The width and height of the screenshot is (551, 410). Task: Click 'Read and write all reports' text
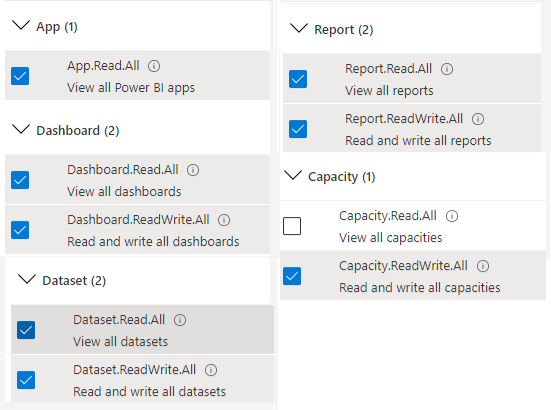(418, 141)
